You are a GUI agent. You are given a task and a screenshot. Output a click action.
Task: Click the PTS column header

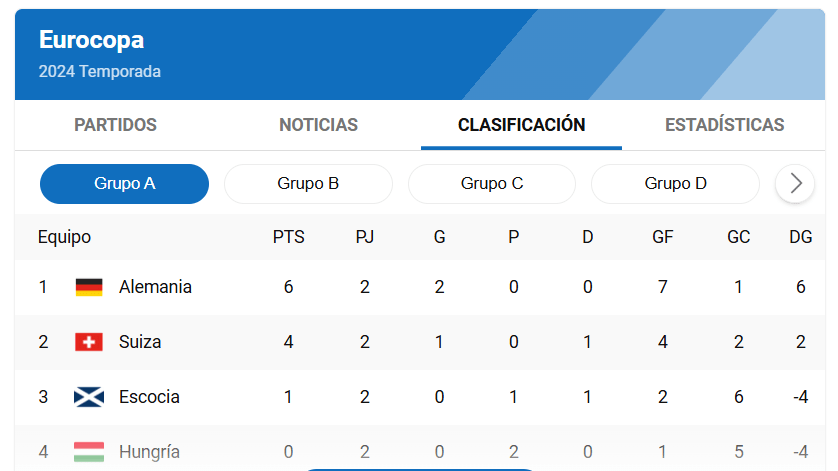[289, 237]
